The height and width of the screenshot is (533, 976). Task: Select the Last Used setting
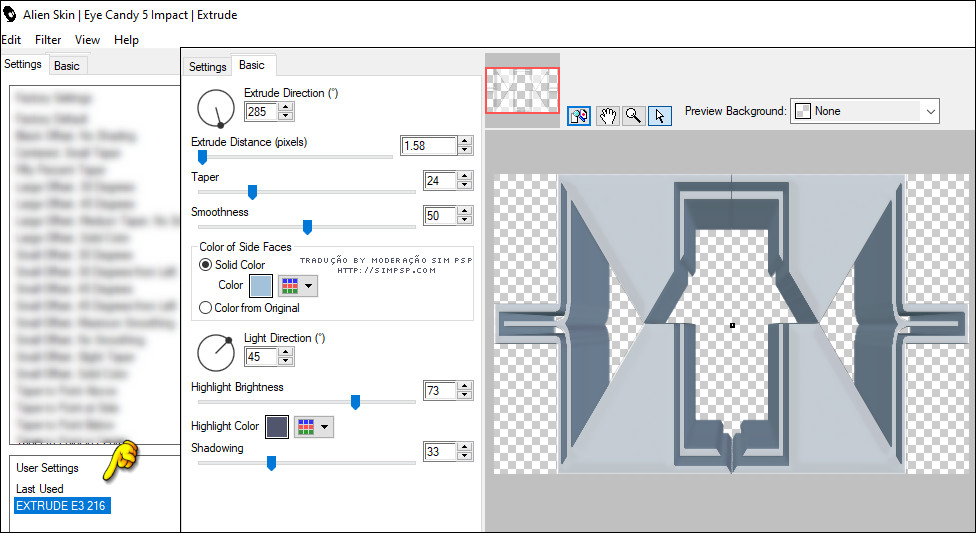tap(40, 489)
